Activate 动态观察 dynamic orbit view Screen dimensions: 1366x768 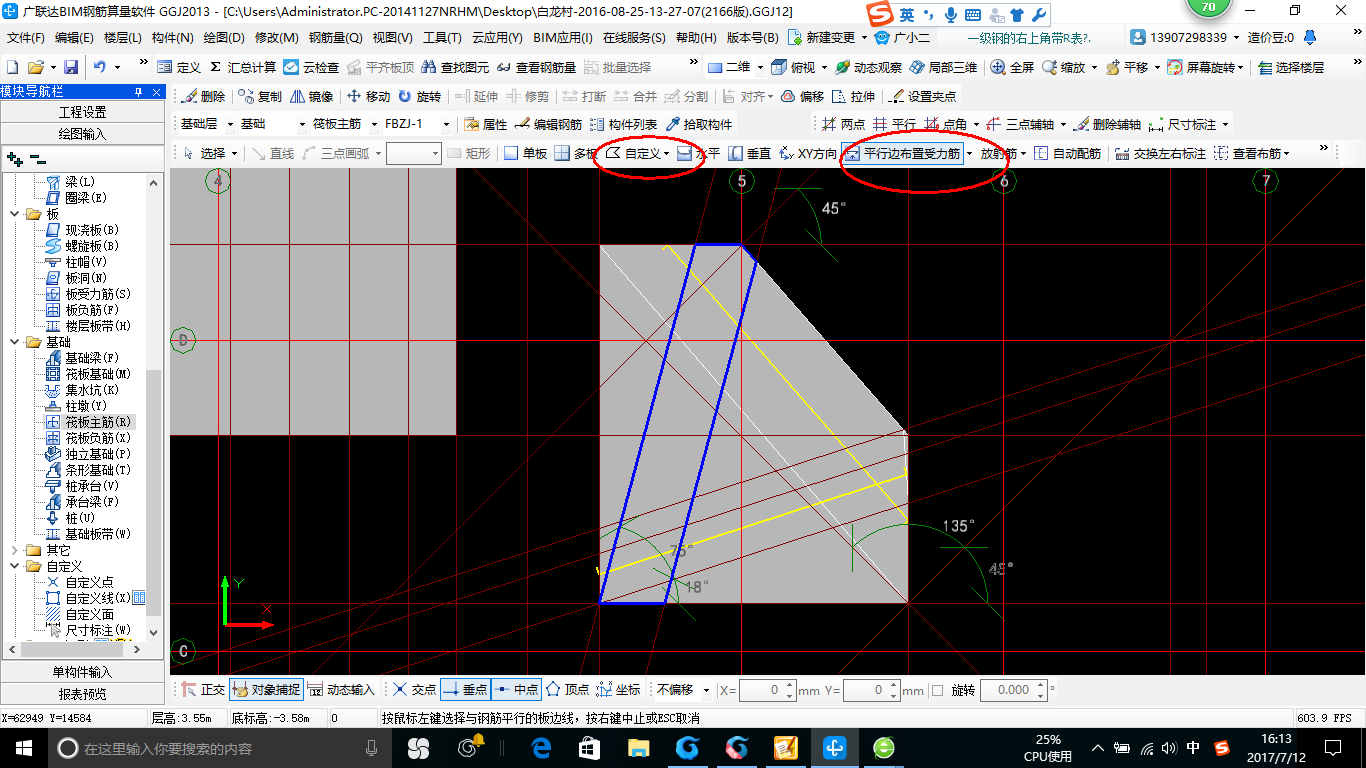[869, 67]
